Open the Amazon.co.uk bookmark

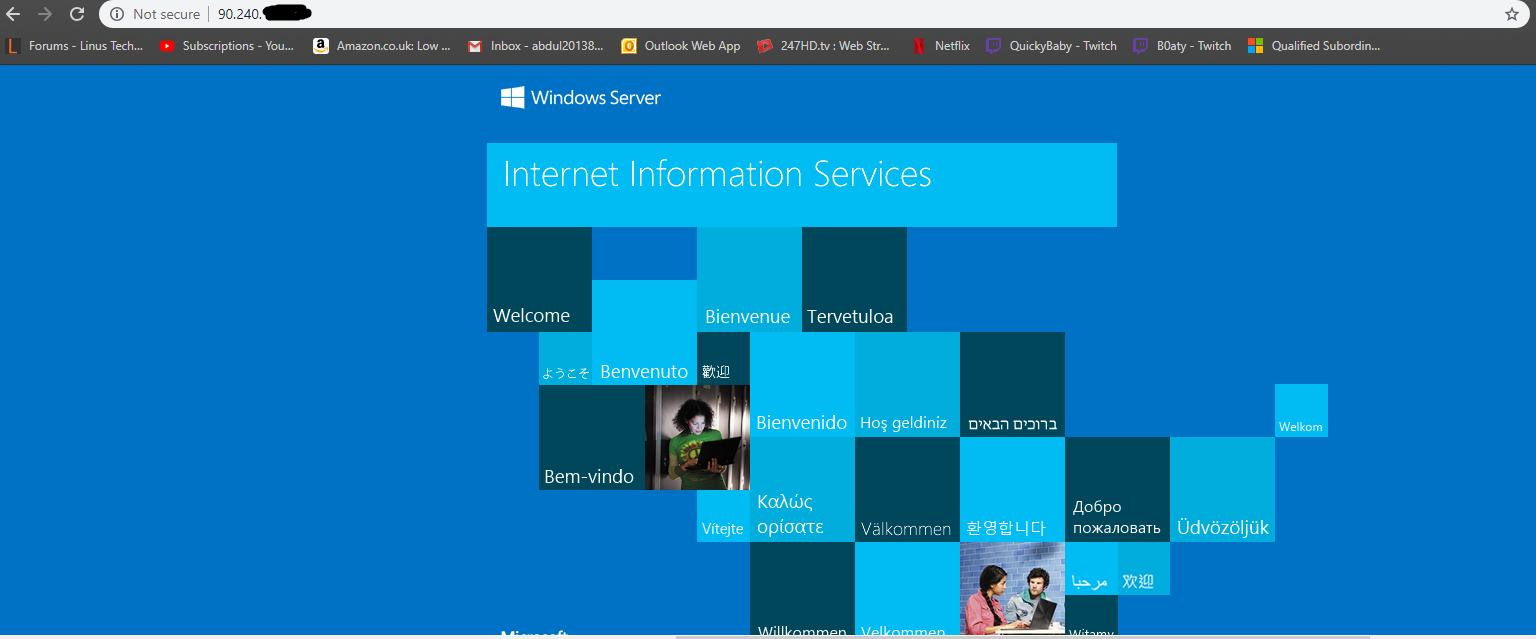381,45
